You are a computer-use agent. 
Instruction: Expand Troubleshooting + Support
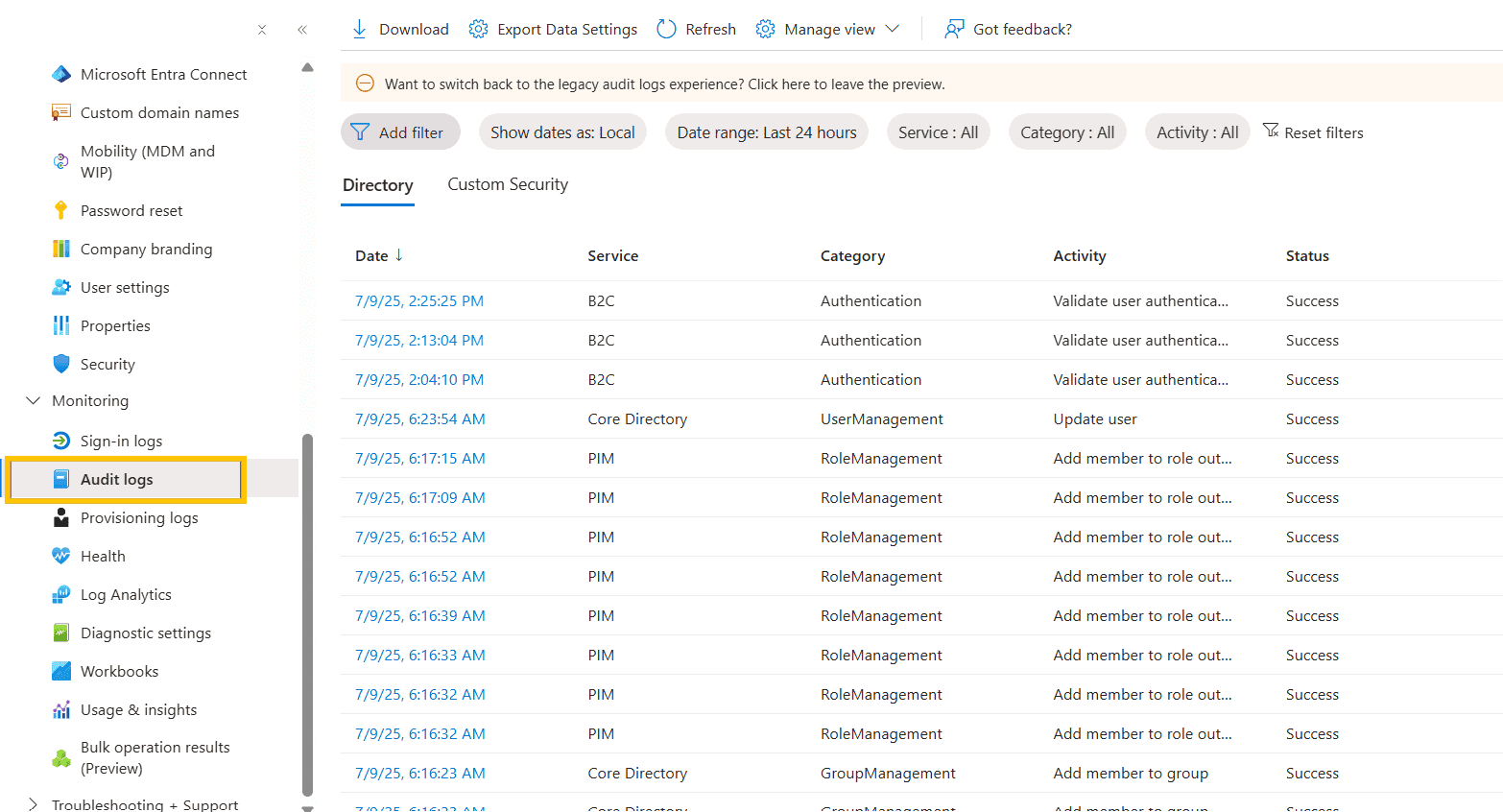point(34,803)
